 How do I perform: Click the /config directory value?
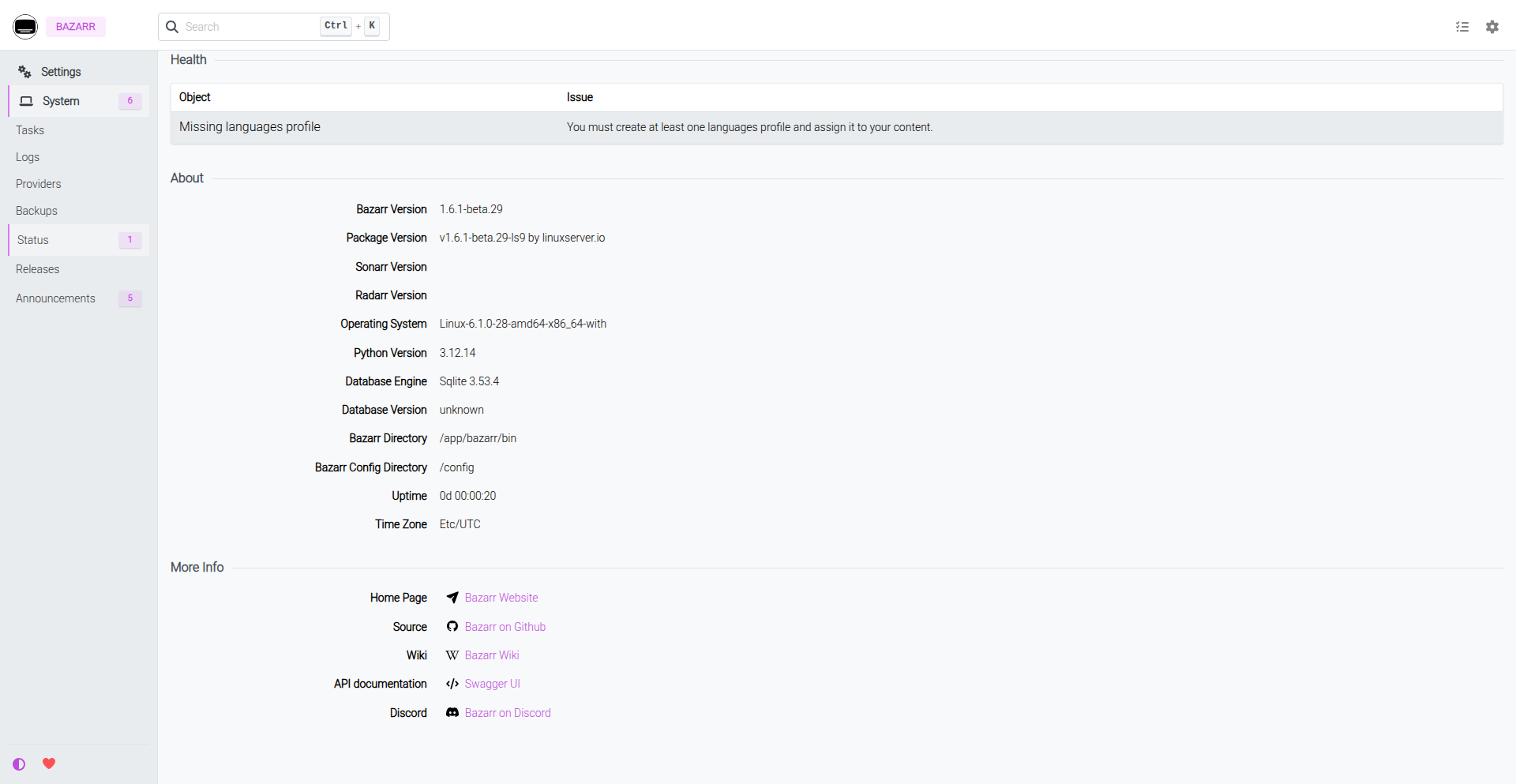tap(457, 467)
